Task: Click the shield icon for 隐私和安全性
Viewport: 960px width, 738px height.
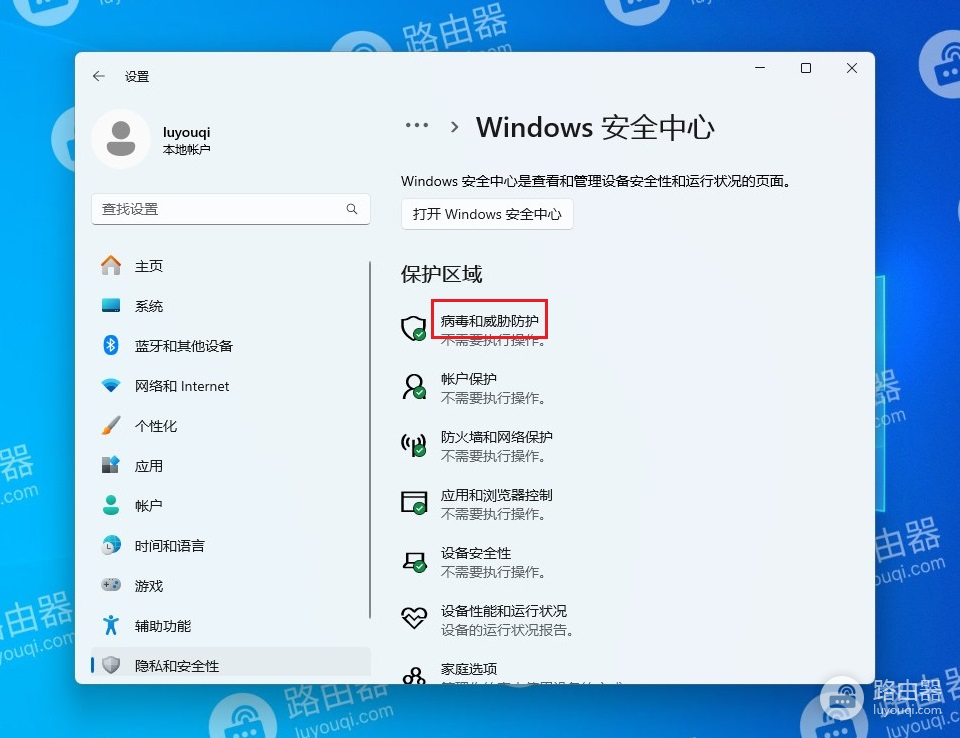Action: click(x=111, y=665)
